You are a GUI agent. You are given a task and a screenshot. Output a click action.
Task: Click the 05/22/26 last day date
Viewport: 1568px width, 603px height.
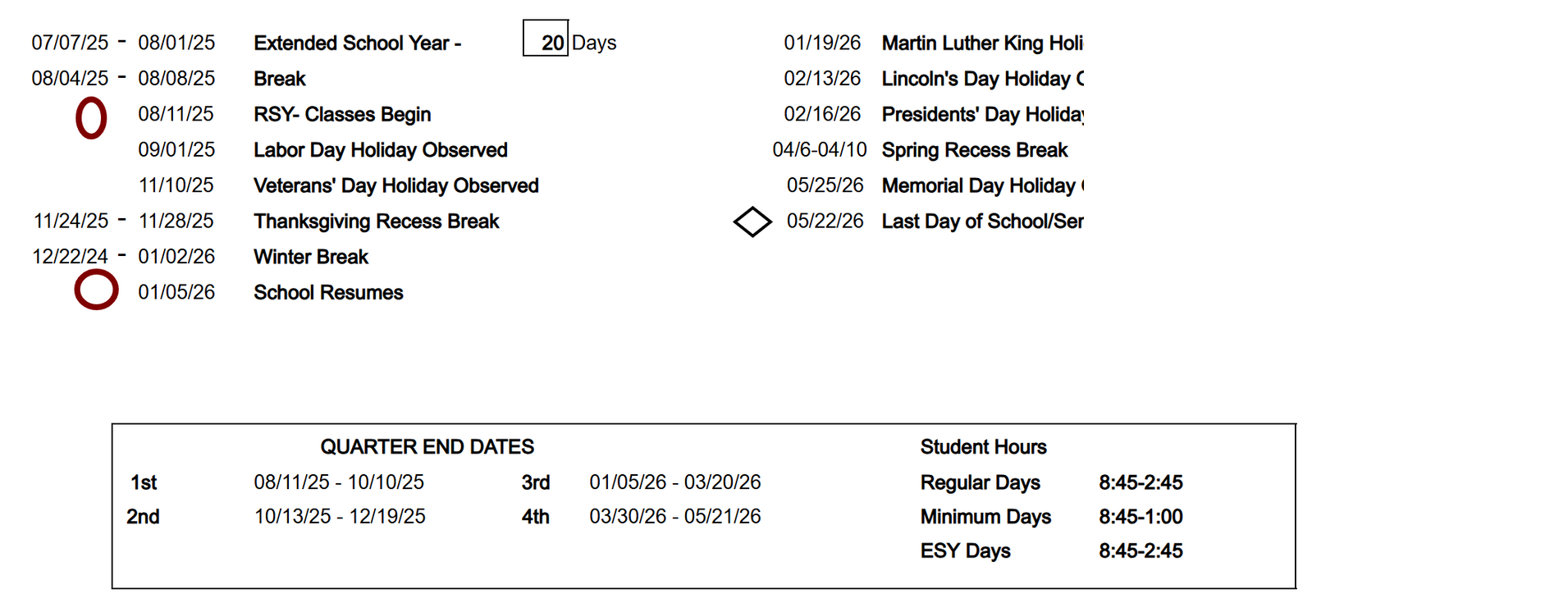[825, 222]
